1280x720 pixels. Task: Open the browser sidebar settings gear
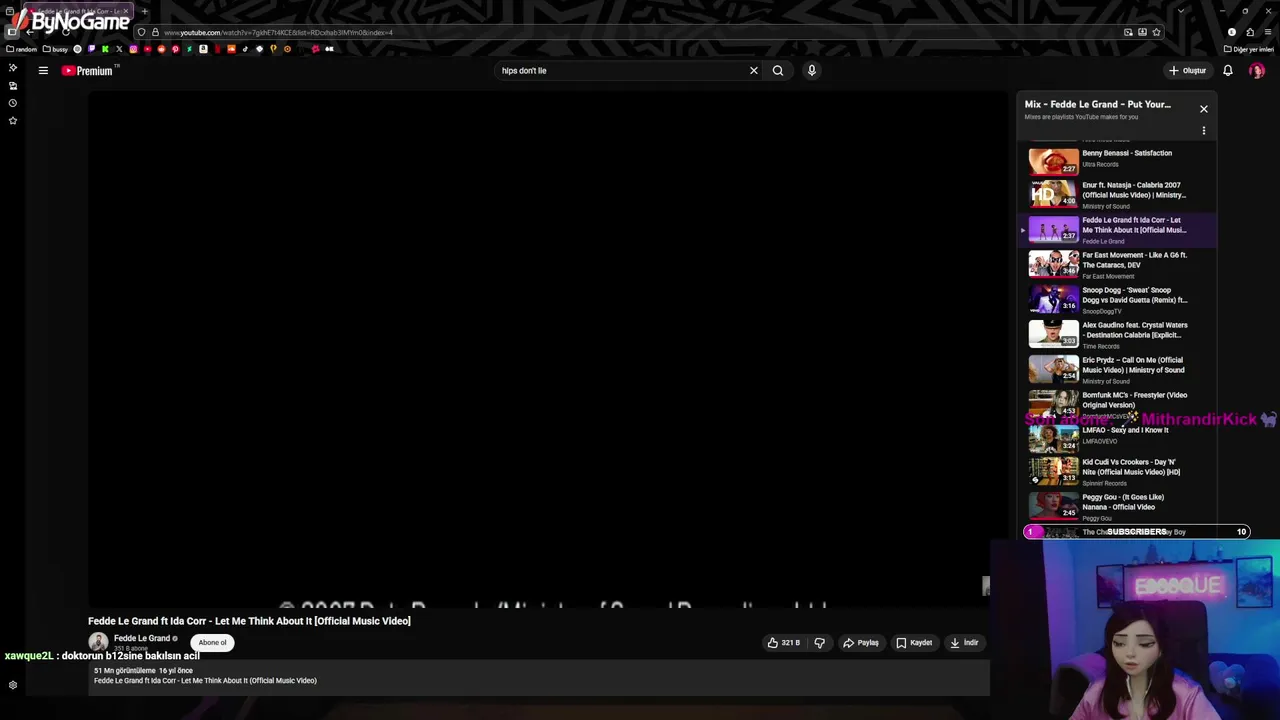pyautogui.click(x=13, y=685)
